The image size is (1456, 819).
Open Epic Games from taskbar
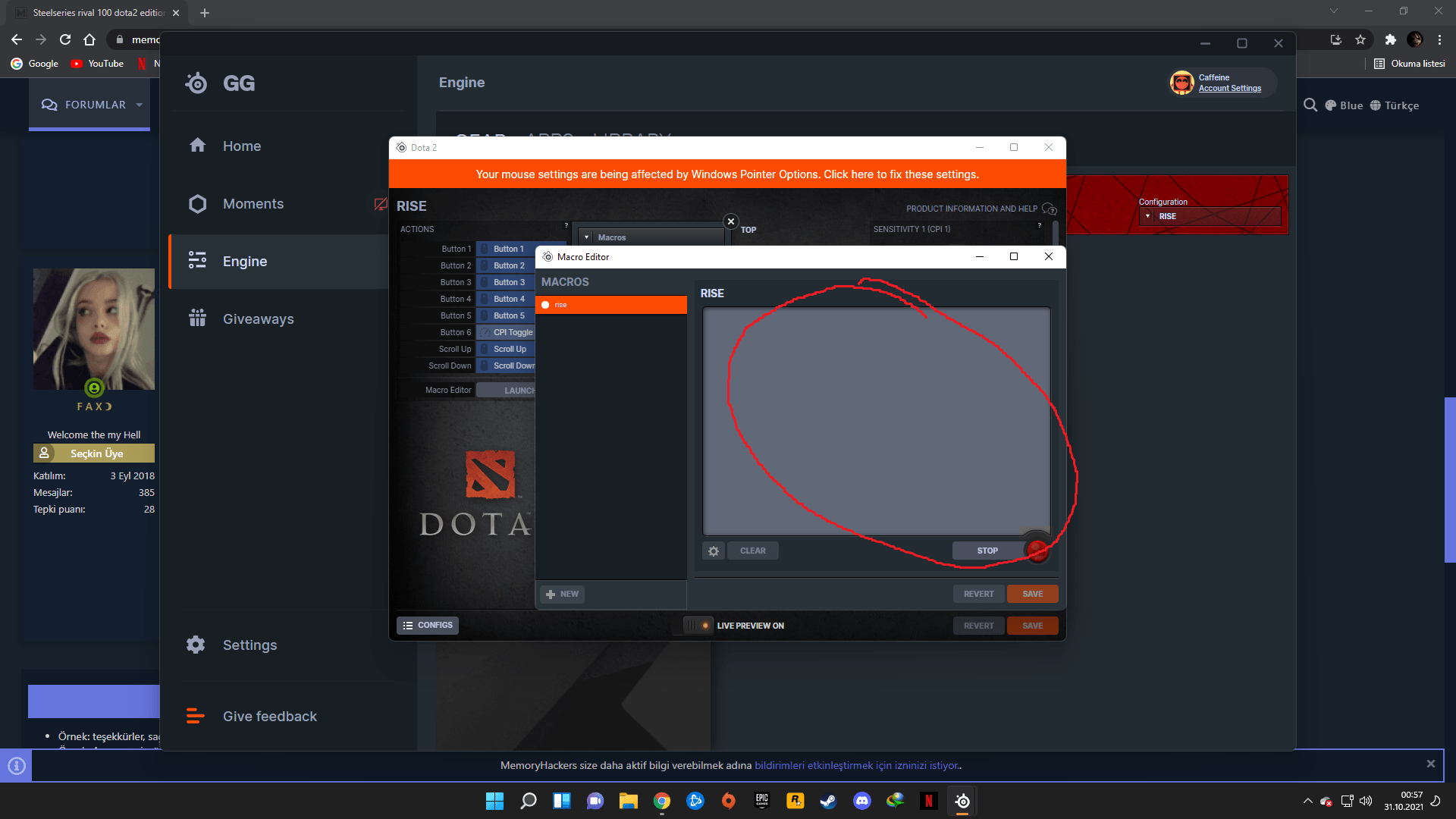point(761,801)
